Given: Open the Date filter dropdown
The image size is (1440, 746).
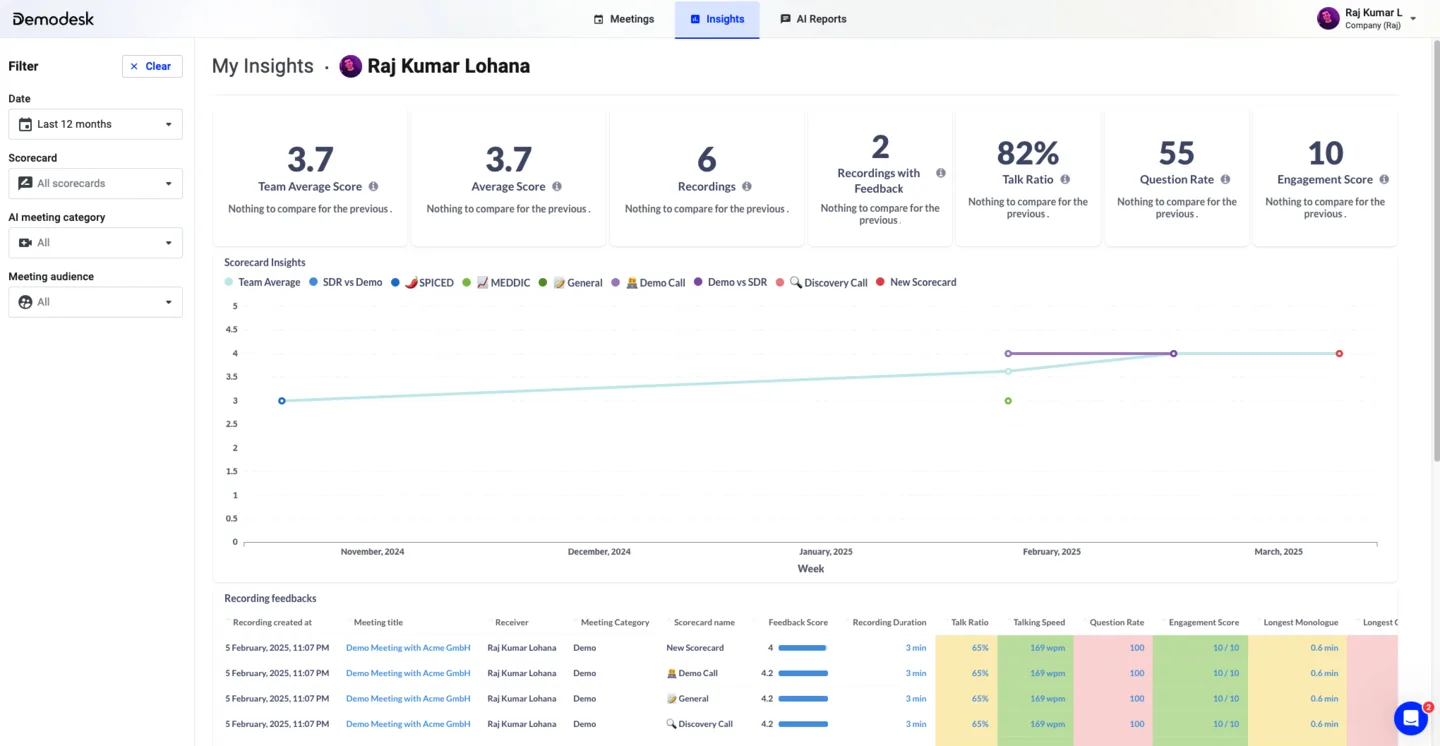Looking at the screenshot, I should 95,124.
